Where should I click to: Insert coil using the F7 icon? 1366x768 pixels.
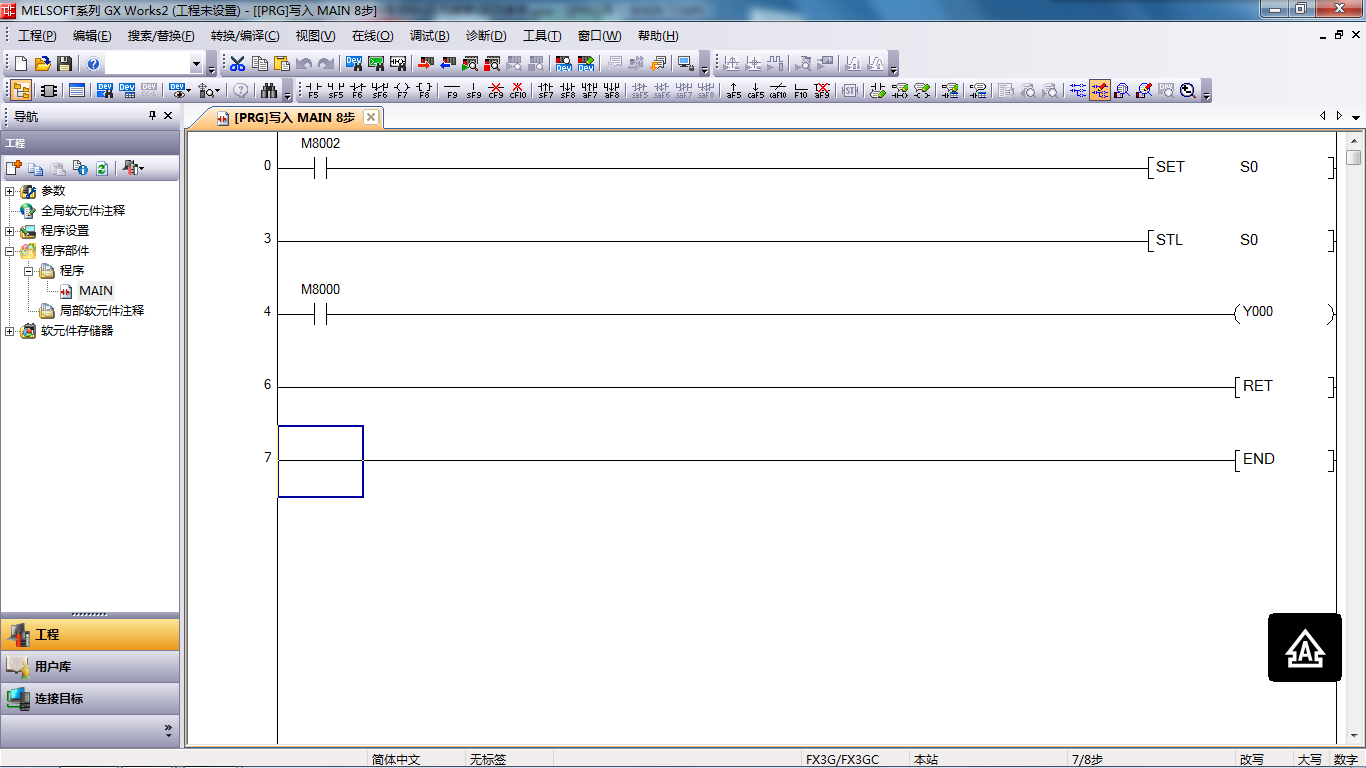pyautogui.click(x=402, y=91)
